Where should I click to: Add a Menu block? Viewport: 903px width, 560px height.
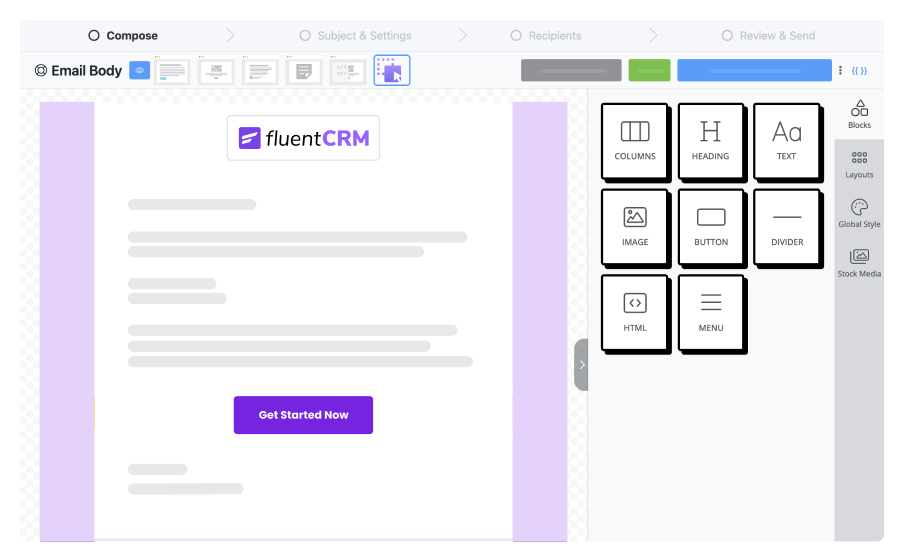pos(711,313)
